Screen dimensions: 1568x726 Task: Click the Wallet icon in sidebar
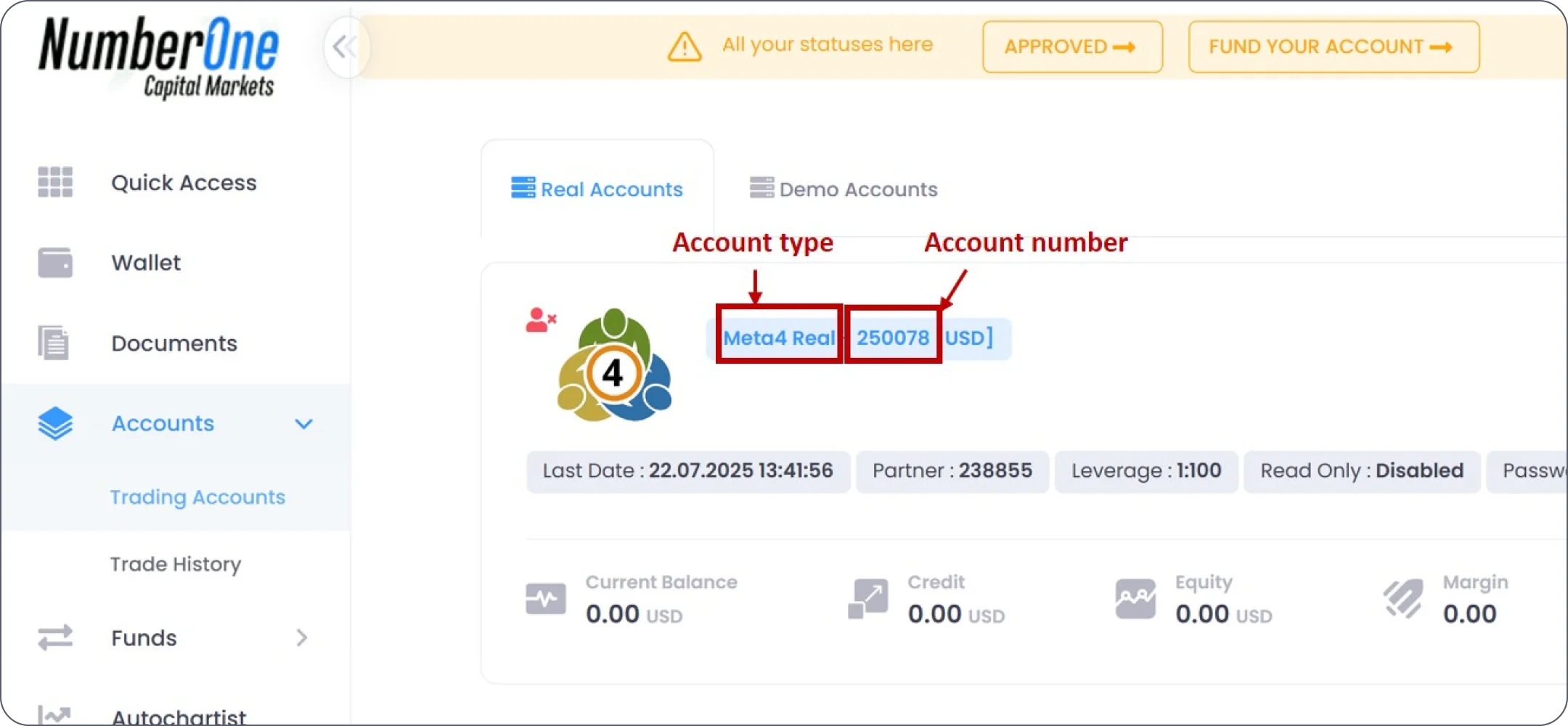[x=55, y=263]
